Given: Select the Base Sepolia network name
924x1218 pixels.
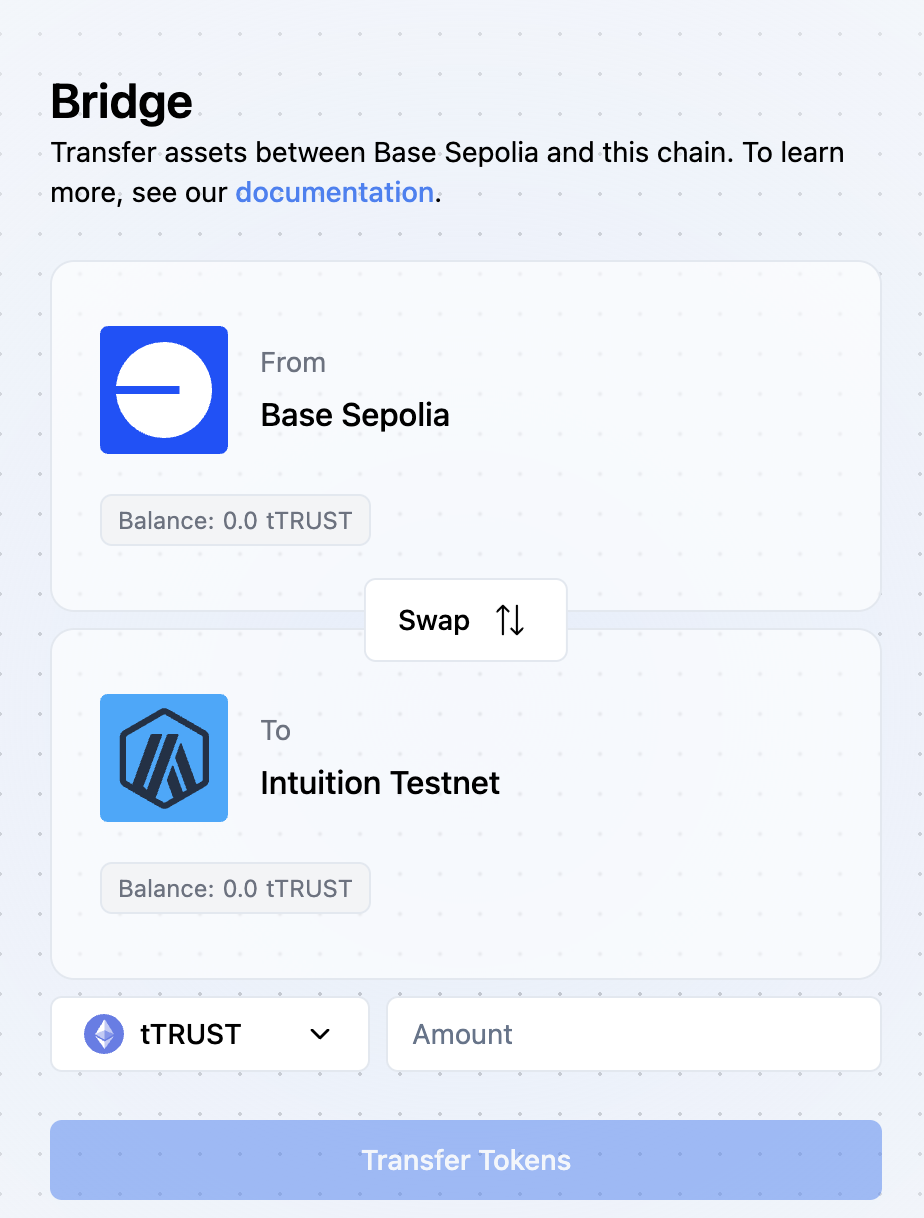Looking at the screenshot, I should [355, 414].
